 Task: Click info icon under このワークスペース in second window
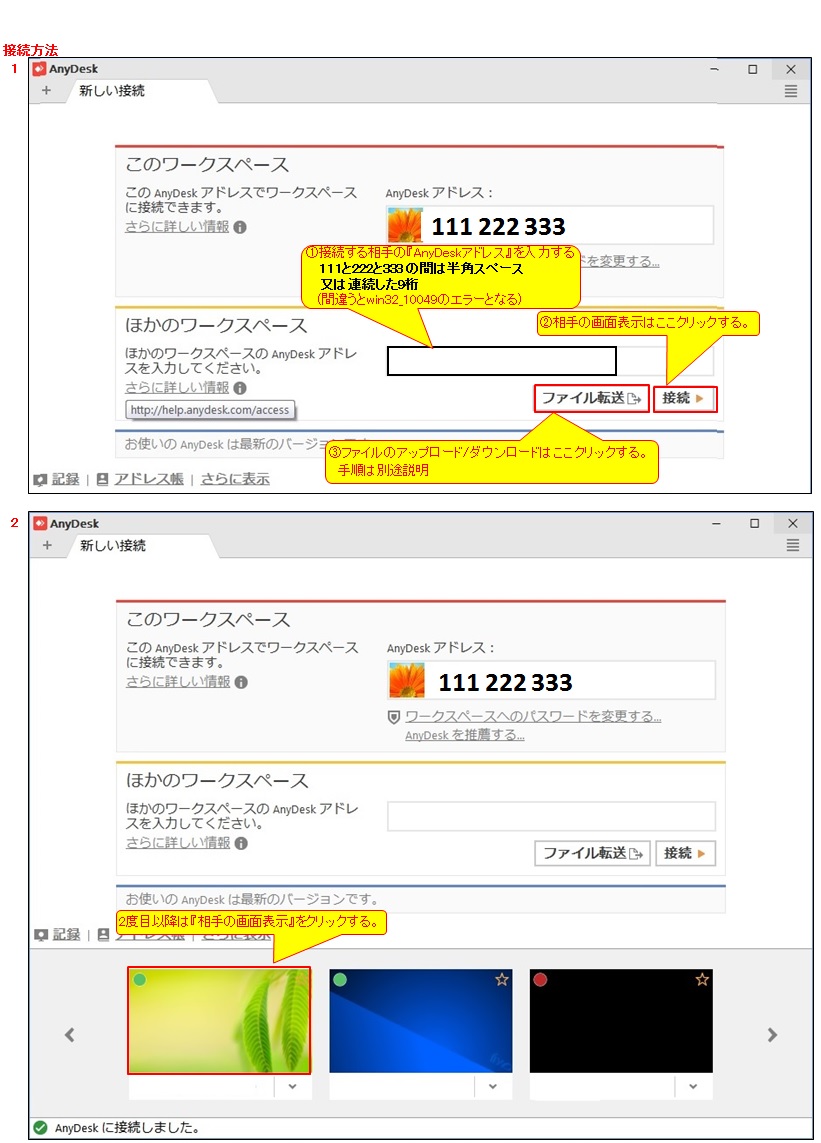(241, 682)
